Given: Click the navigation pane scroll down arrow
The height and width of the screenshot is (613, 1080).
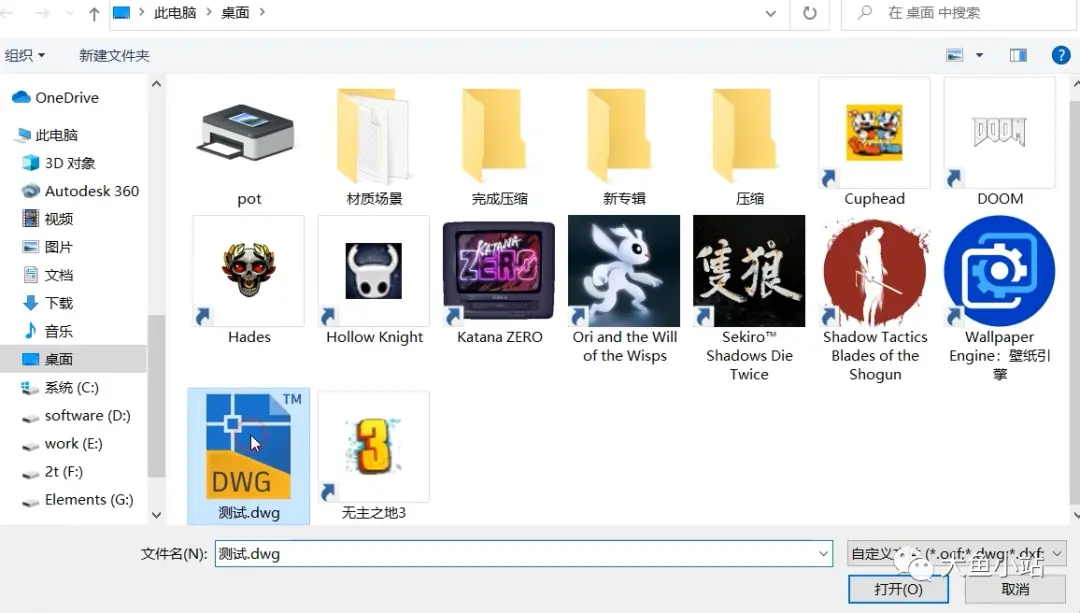Looking at the screenshot, I should point(156,515).
